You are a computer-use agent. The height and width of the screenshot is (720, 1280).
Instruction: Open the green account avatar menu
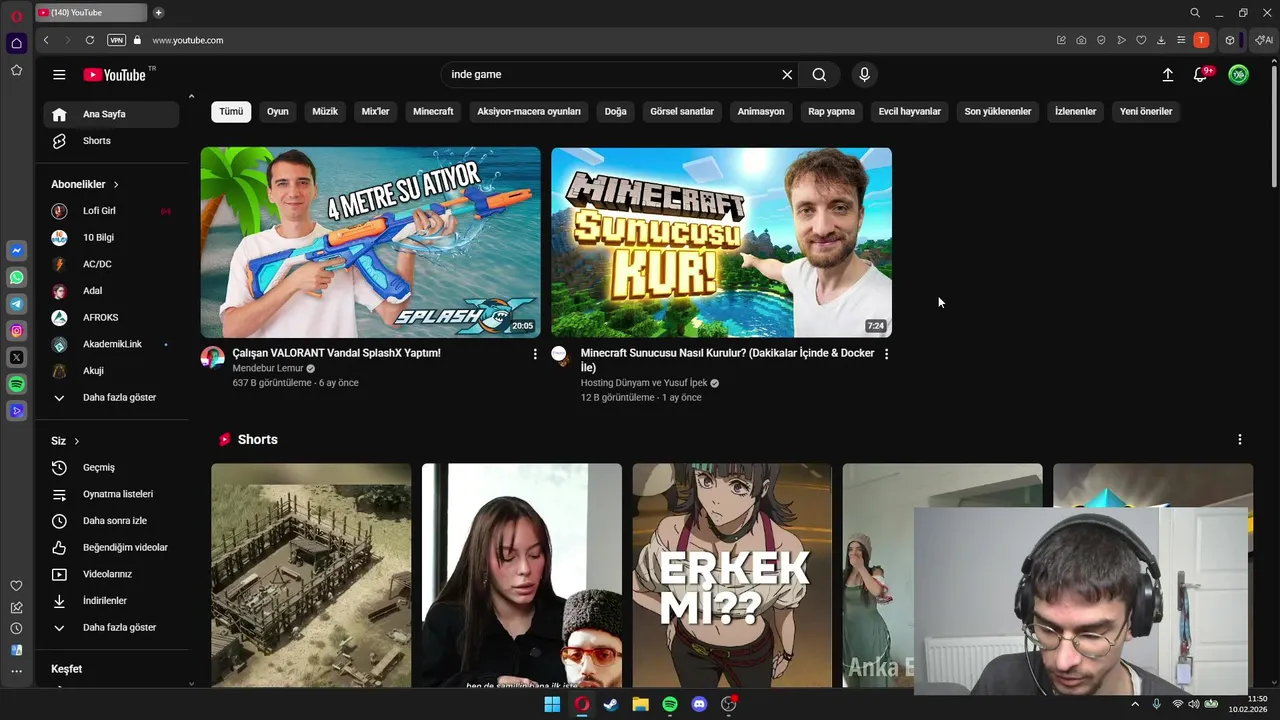point(1238,75)
